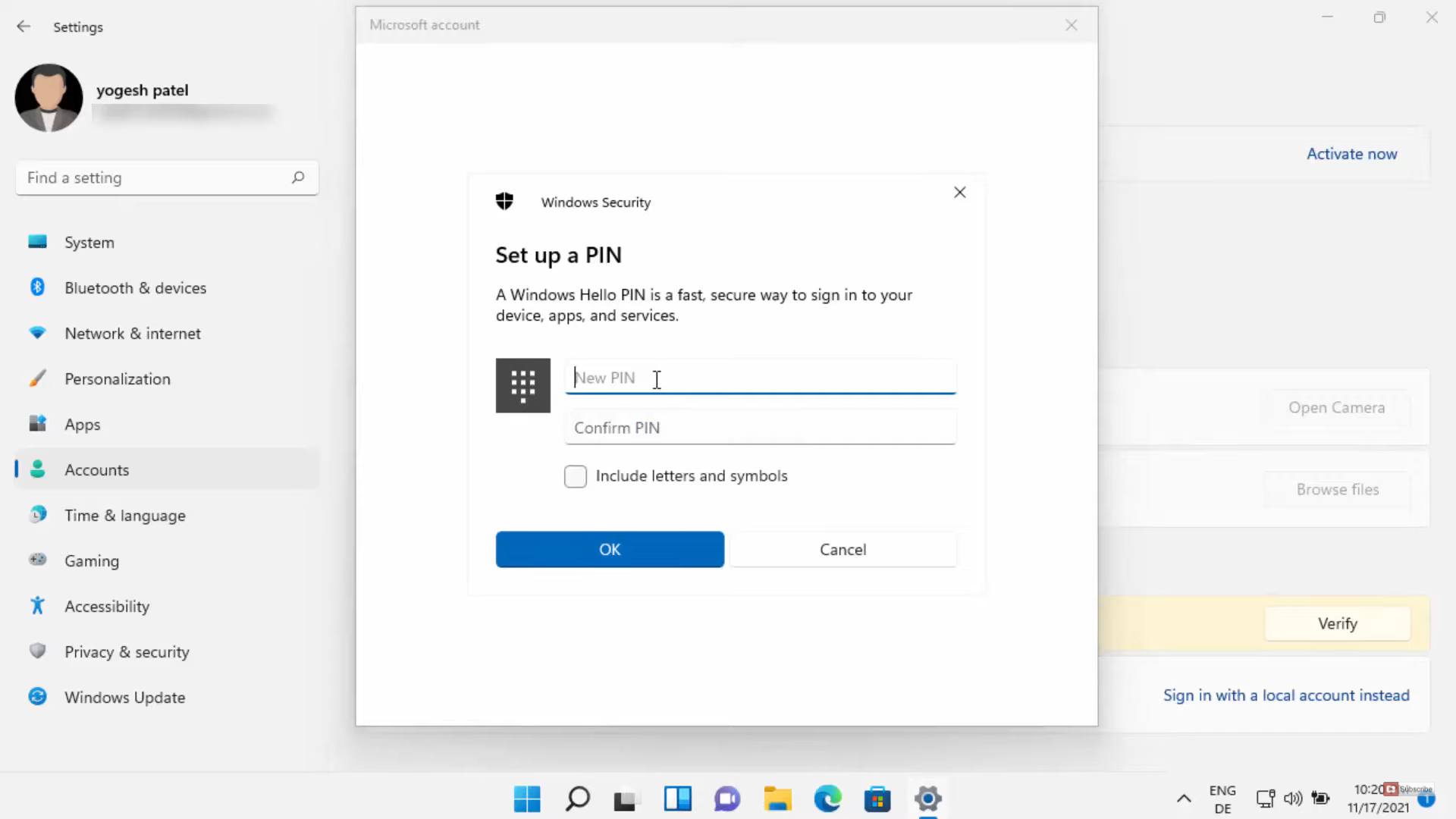
Task: Open Gaming settings
Action: 167,561
